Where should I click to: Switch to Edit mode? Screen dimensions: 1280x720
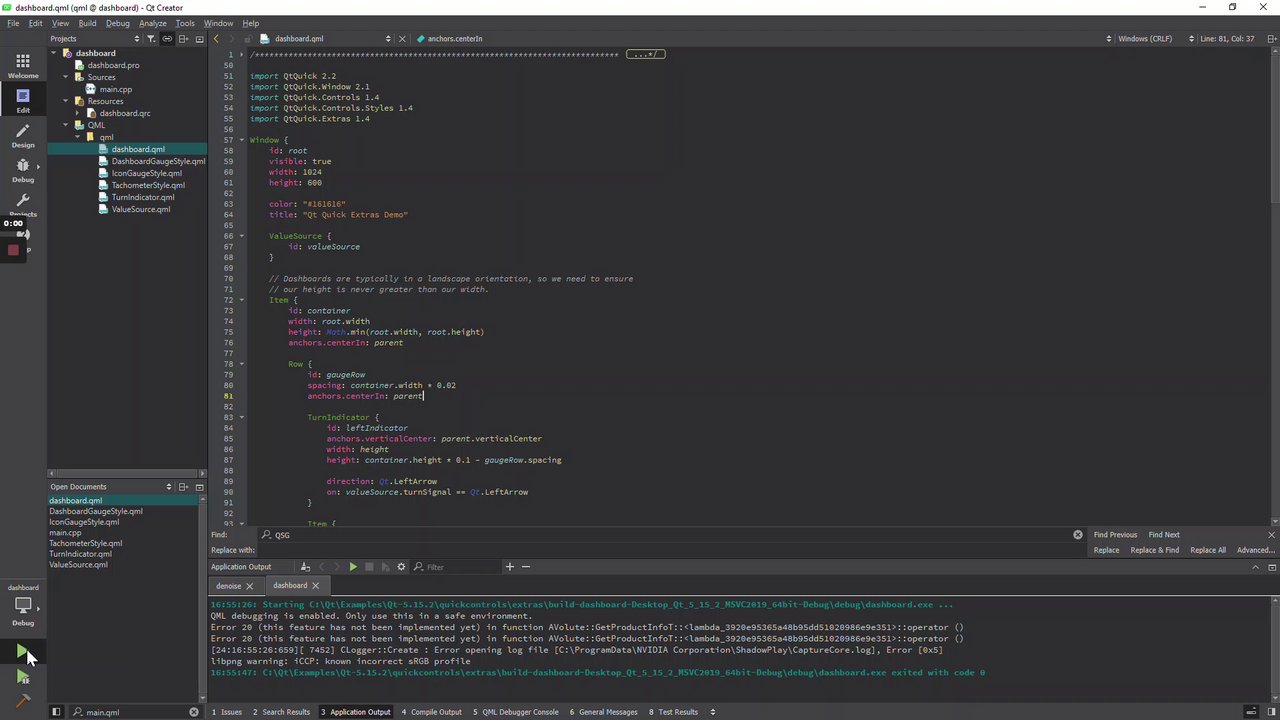point(23,100)
